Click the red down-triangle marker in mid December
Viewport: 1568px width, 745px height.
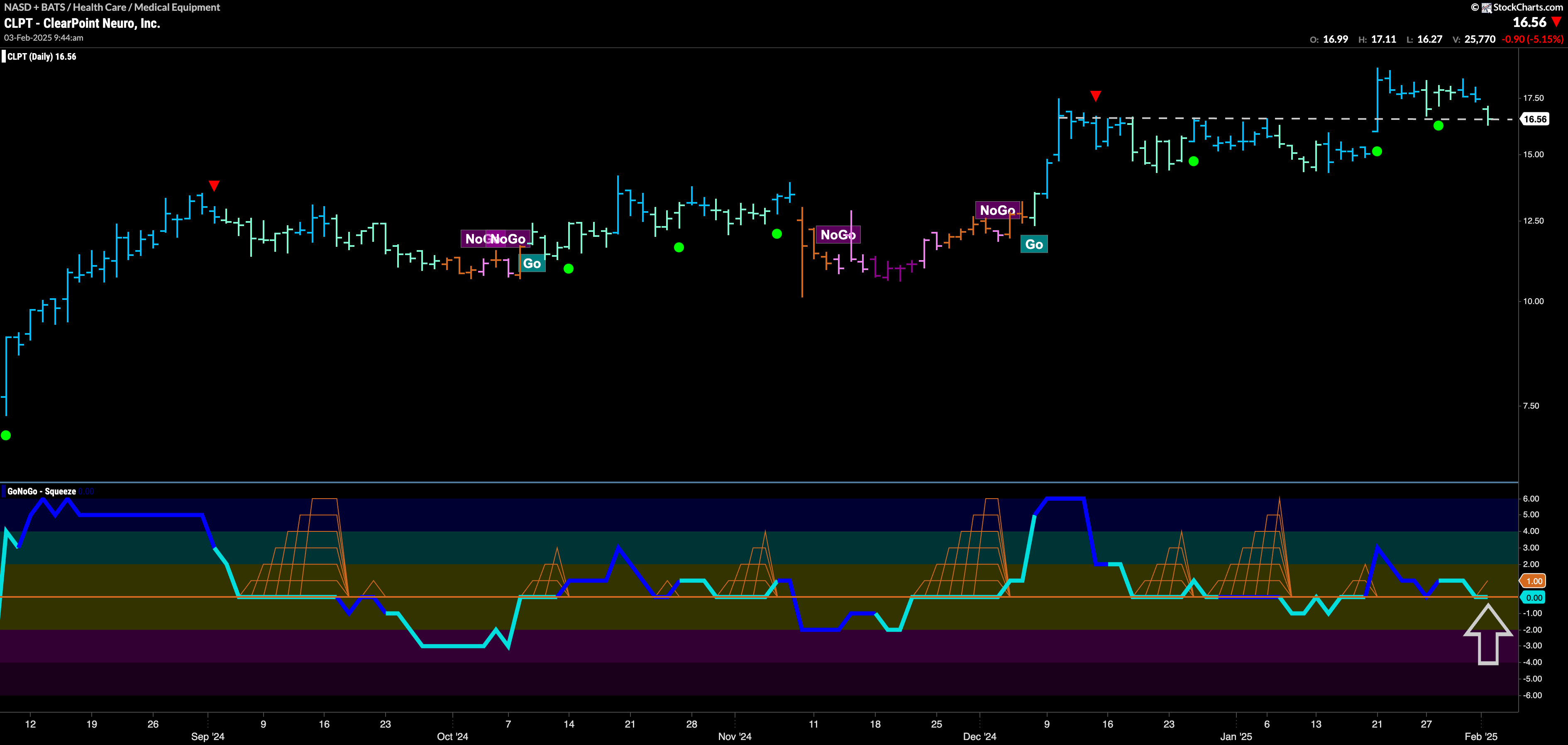pos(1096,96)
